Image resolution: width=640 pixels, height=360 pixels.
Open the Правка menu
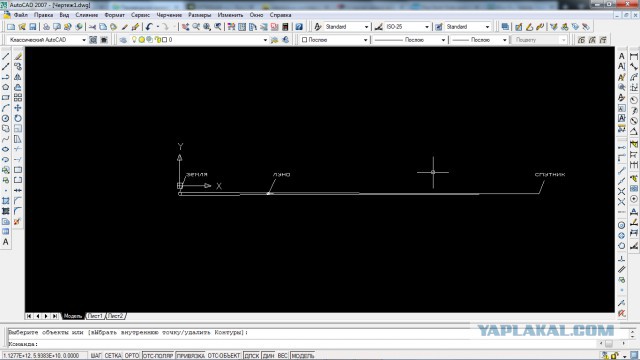(x=43, y=15)
